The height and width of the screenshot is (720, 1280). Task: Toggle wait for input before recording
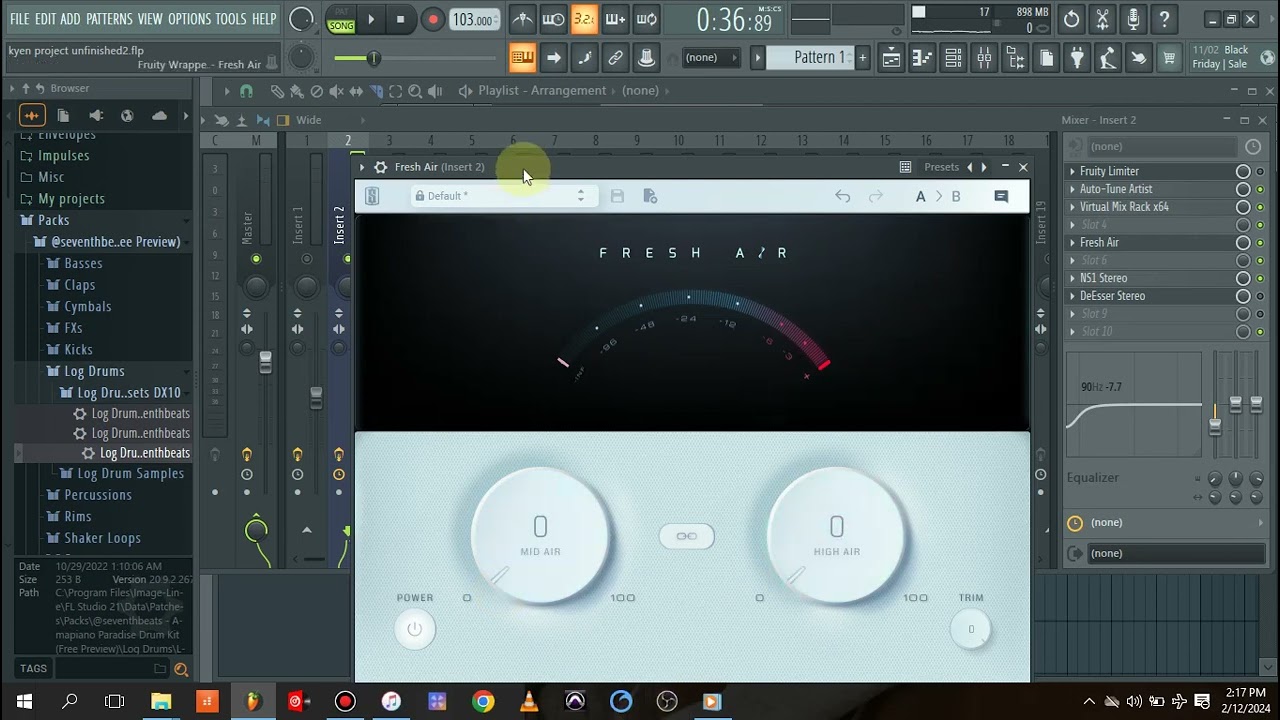tap(553, 19)
